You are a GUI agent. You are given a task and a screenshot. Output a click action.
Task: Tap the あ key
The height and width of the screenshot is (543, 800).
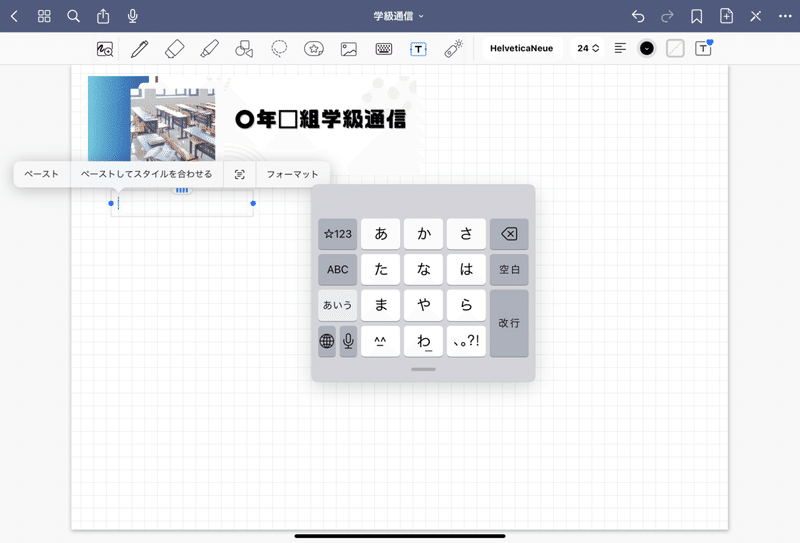(x=381, y=234)
